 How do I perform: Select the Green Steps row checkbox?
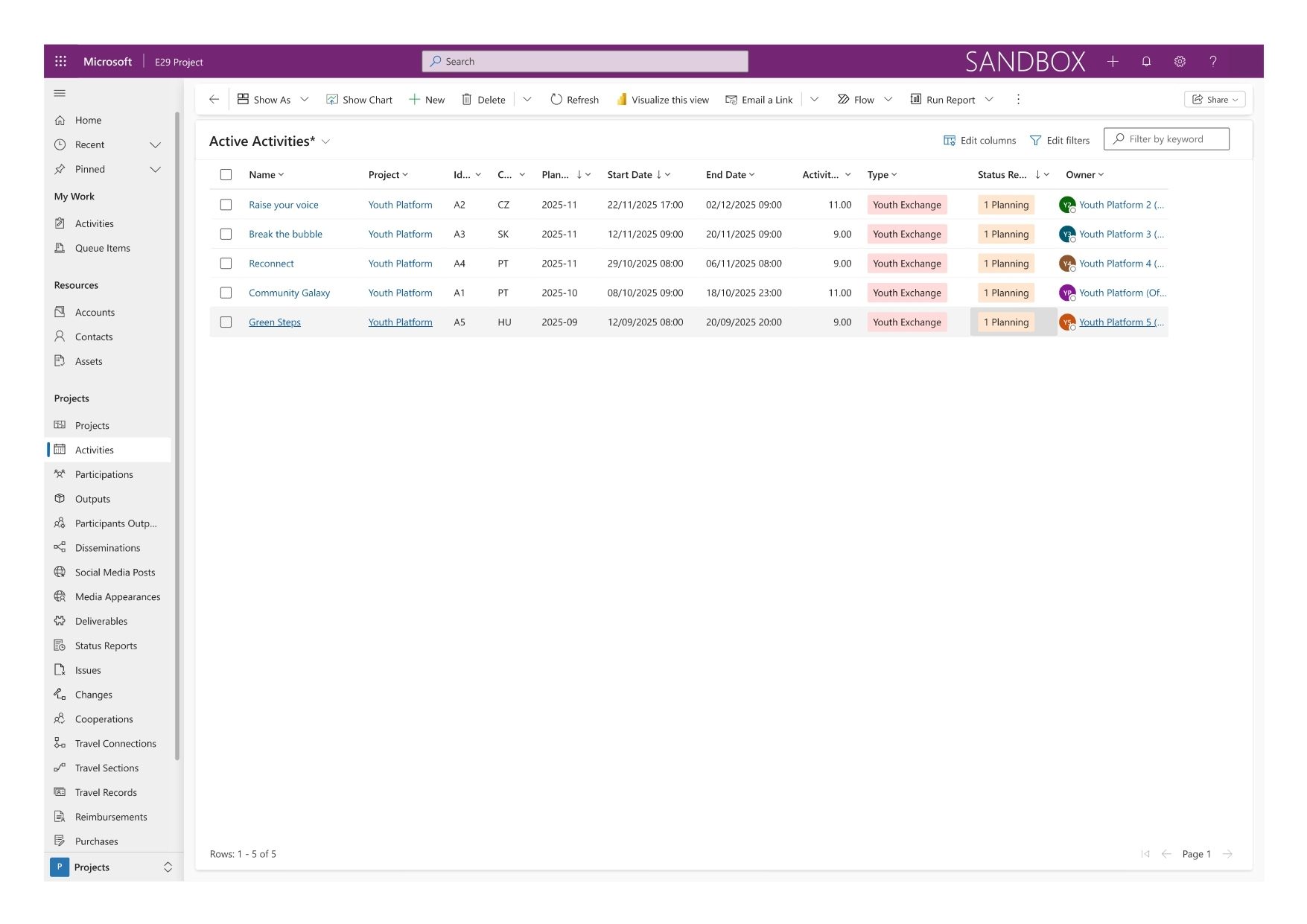(226, 322)
